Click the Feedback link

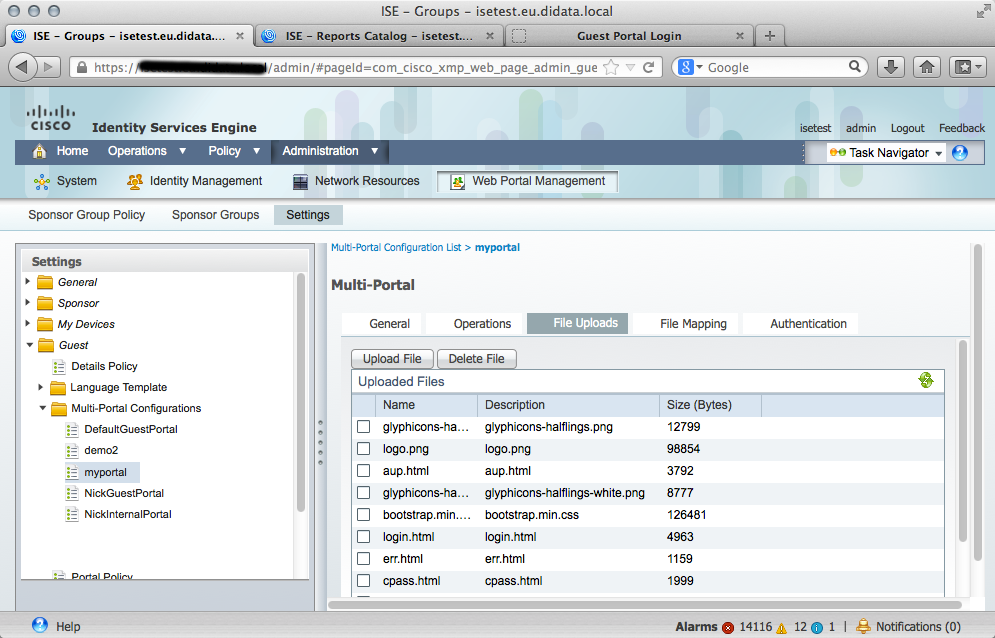point(962,128)
